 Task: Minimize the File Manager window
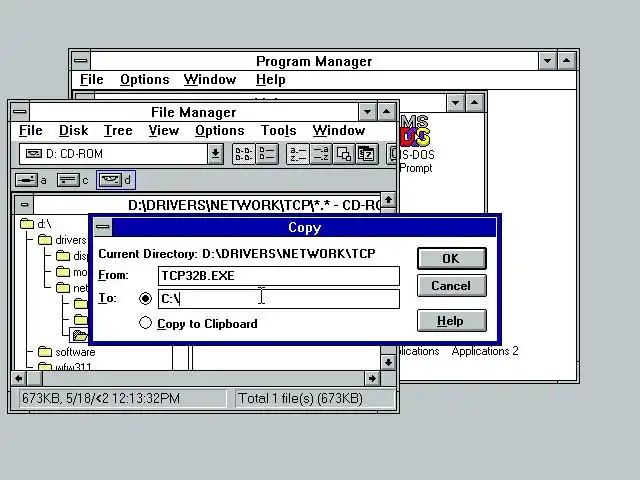367,112
